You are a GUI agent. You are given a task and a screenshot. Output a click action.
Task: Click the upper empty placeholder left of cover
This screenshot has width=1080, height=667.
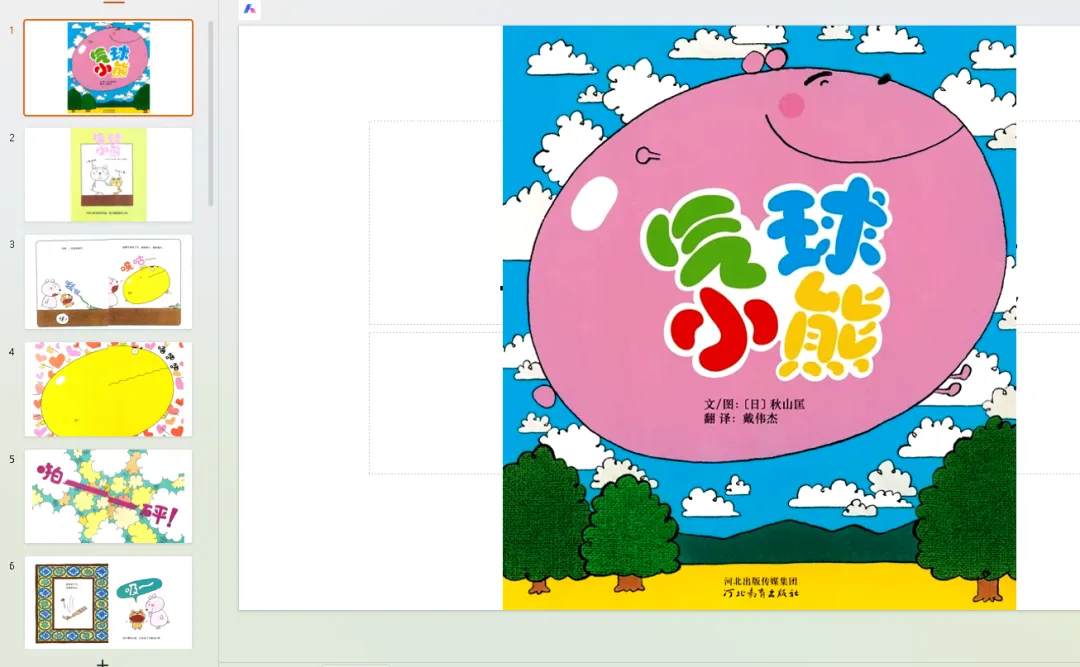[x=436, y=223]
